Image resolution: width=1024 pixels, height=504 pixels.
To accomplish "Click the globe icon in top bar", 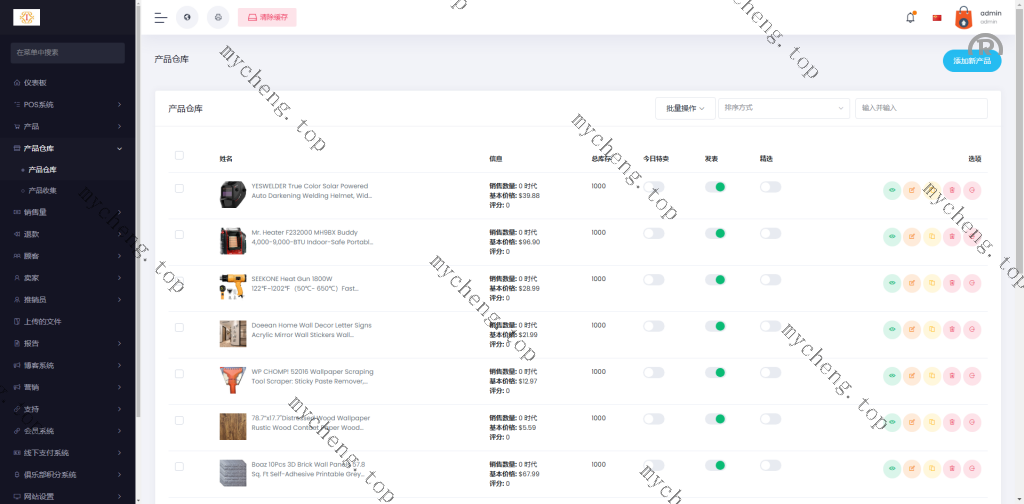I will (187, 17).
